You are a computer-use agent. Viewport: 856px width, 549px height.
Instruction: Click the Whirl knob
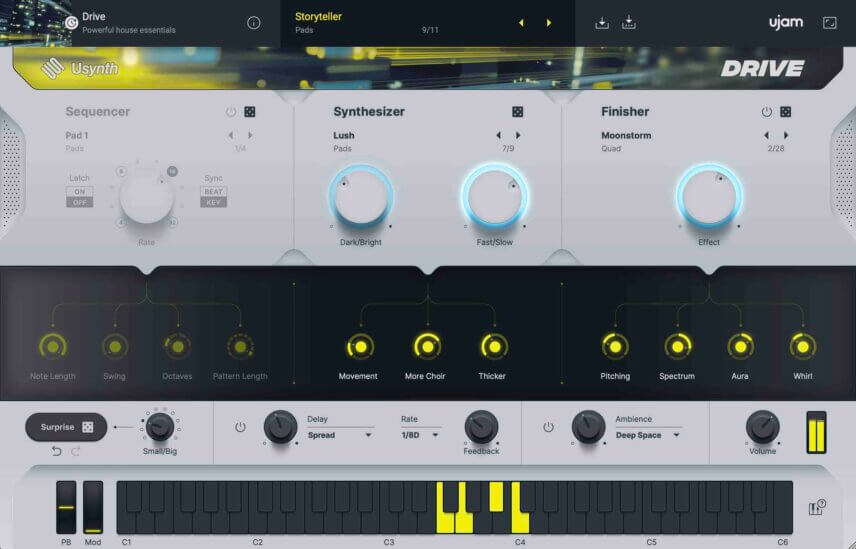point(802,347)
